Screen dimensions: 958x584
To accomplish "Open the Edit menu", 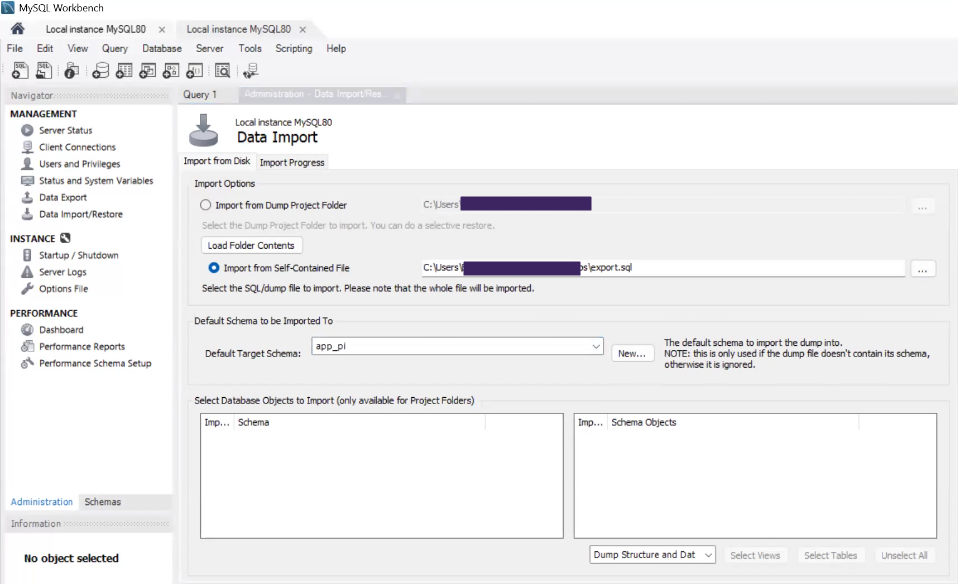I will (x=45, y=48).
